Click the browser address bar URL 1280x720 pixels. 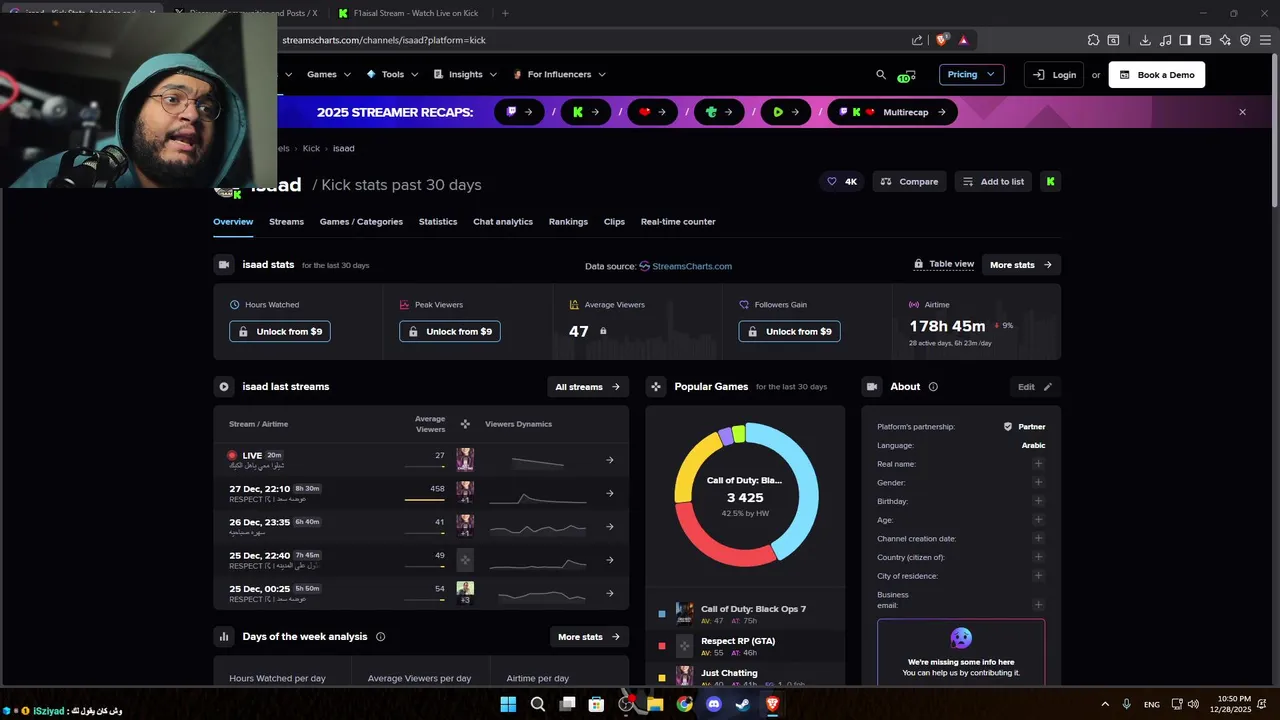tap(384, 40)
